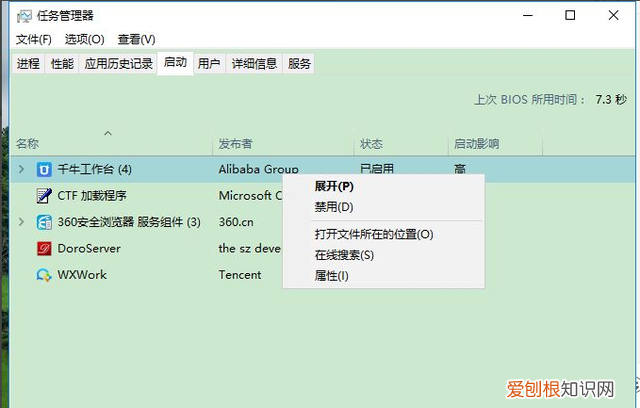Open the 查看(V) menu
Image resolution: width=640 pixels, height=408 pixels.
tap(136, 40)
